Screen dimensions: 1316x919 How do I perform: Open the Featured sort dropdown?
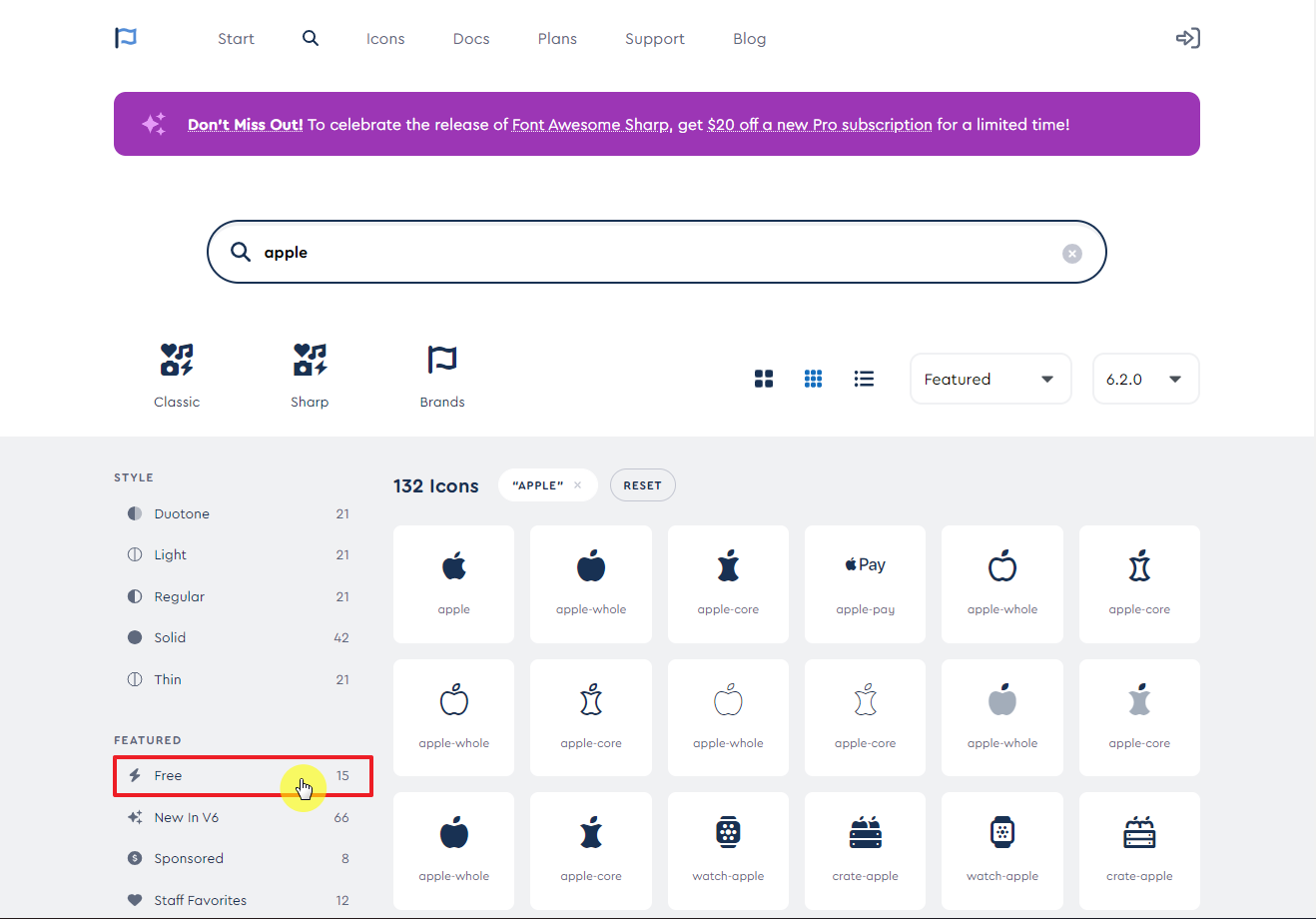click(990, 379)
